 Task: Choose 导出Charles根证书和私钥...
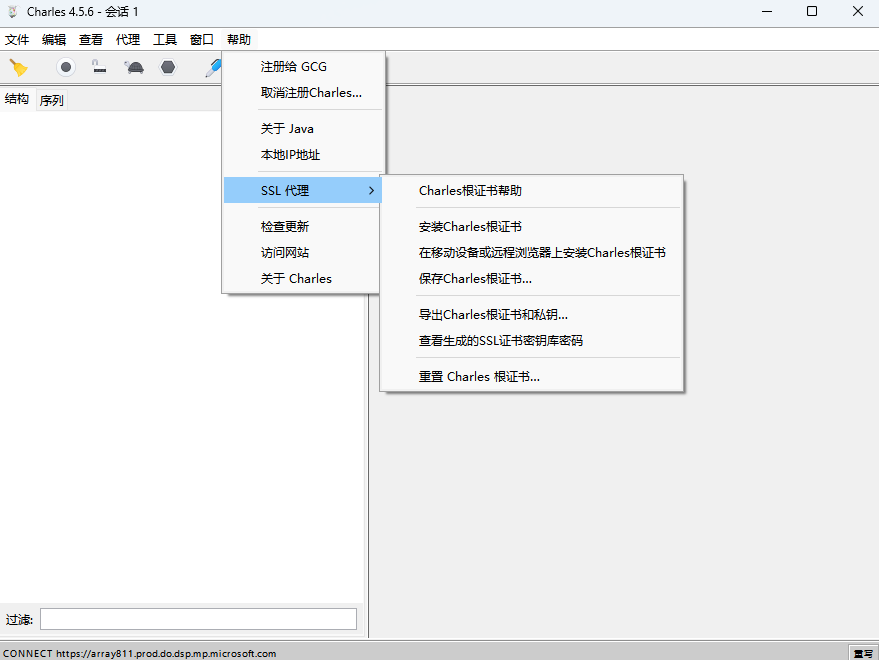click(531, 315)
